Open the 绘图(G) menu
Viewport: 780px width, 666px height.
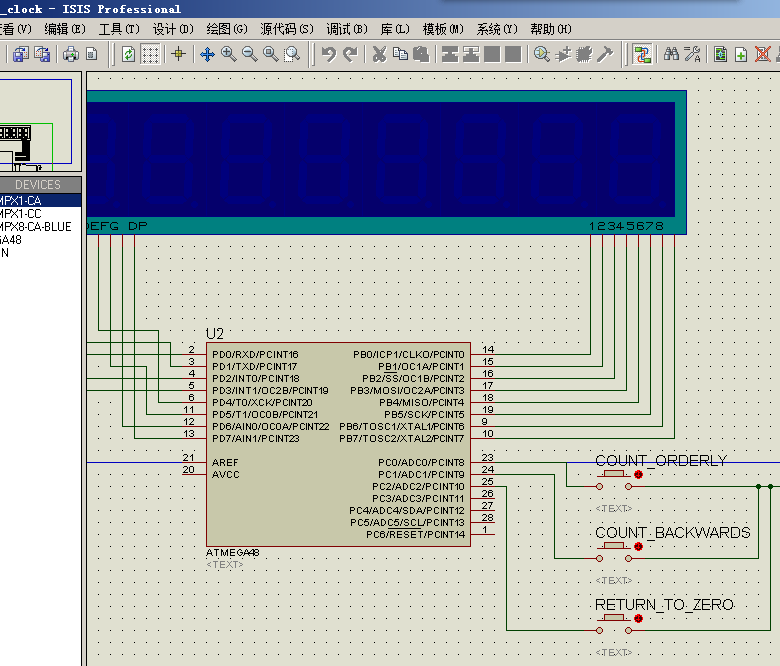[228, 29]
